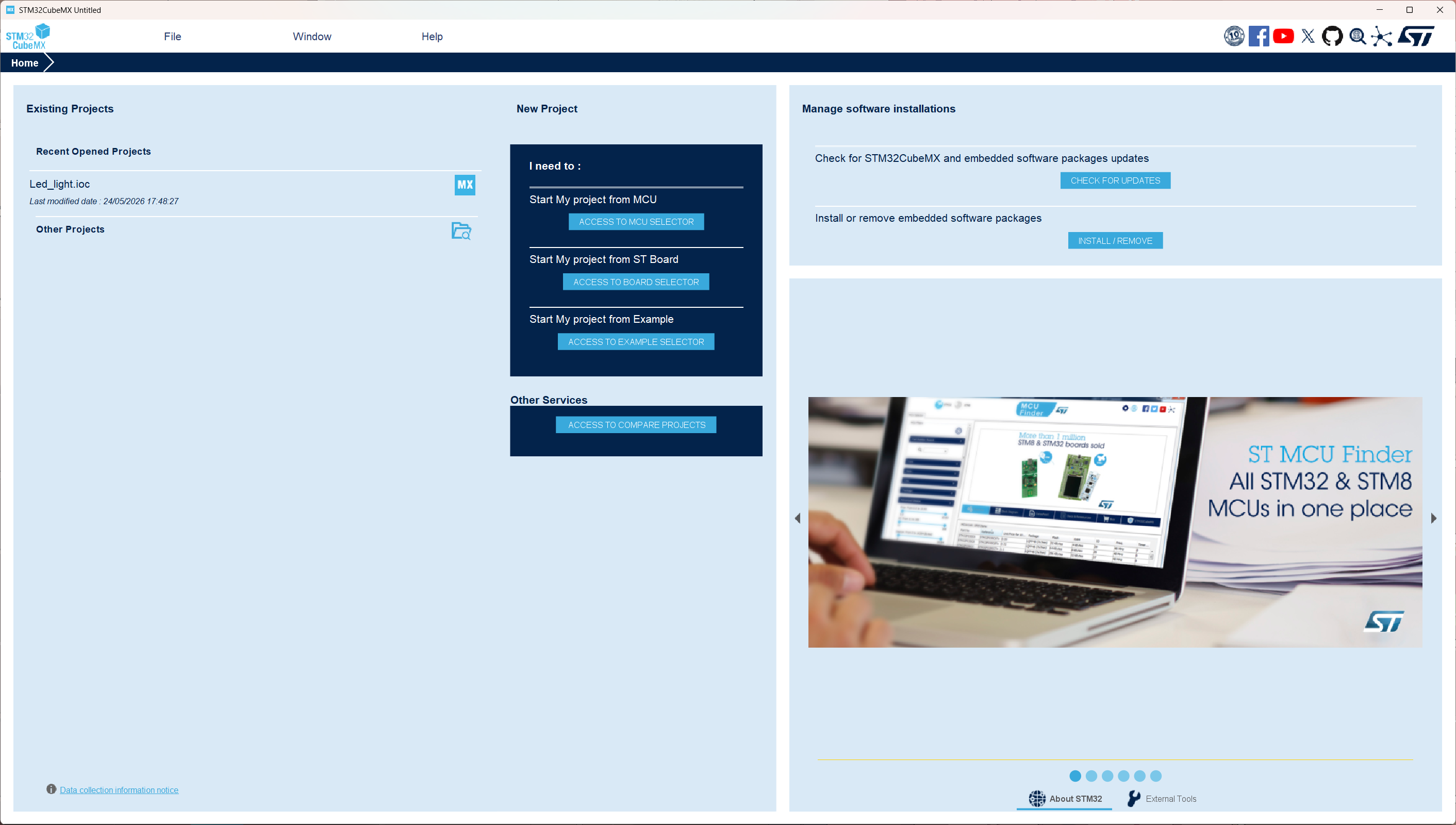The width and height of the screenshot is (1456, 825).
Task: Show the next banner slide
Action: pyautogui.click(x=1433, y=518)
